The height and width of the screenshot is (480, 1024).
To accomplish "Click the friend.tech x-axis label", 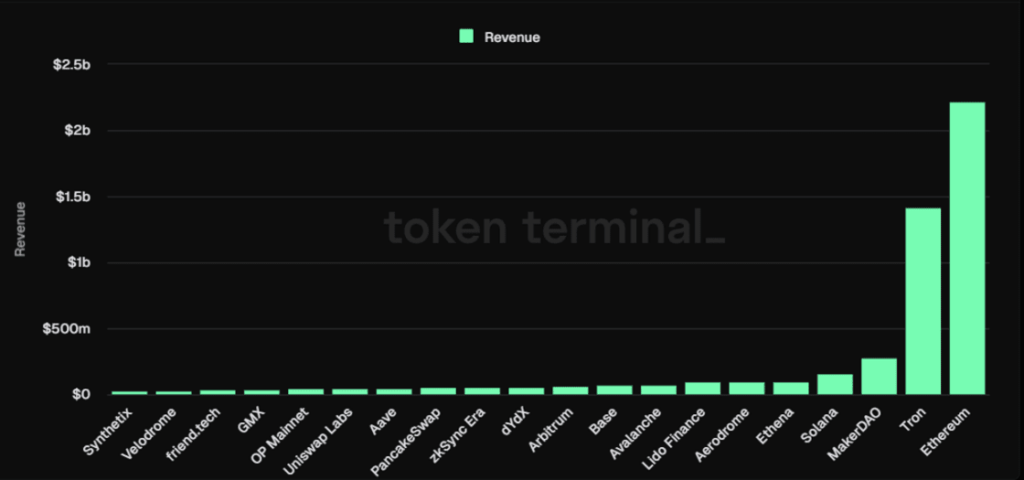I will click(x=193, y=433).
